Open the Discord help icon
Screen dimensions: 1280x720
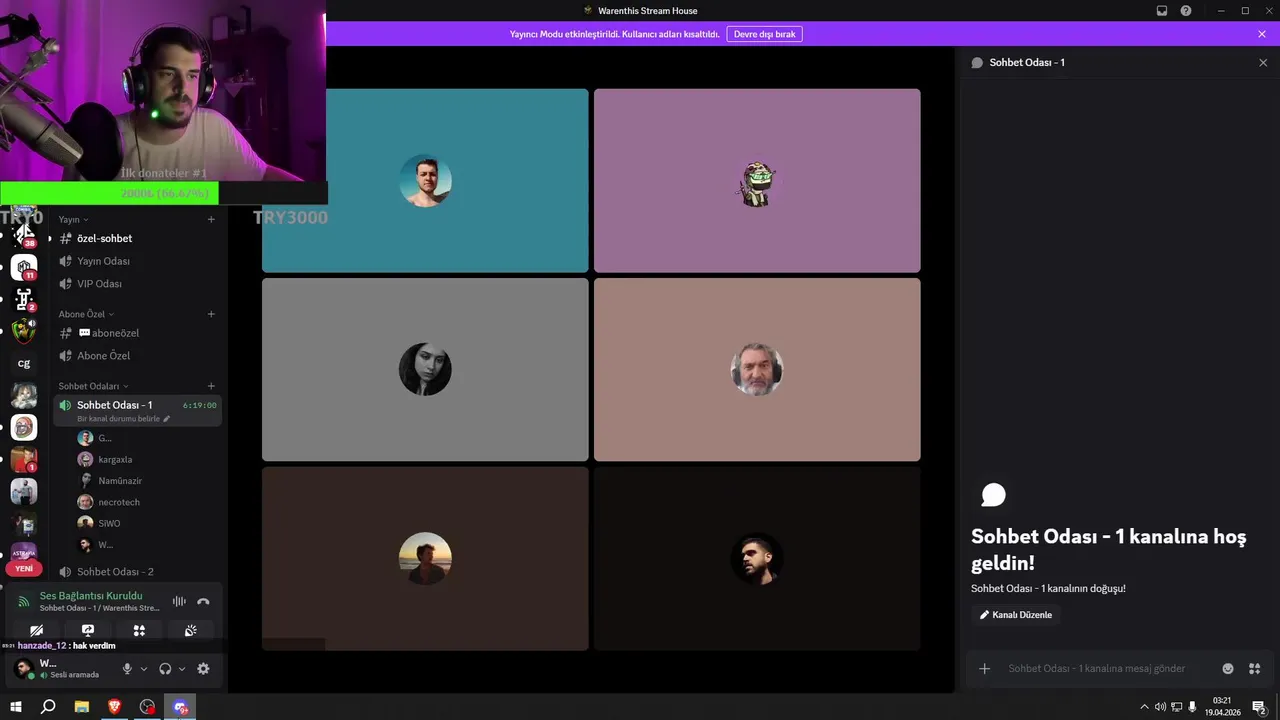coord(1186,11)
